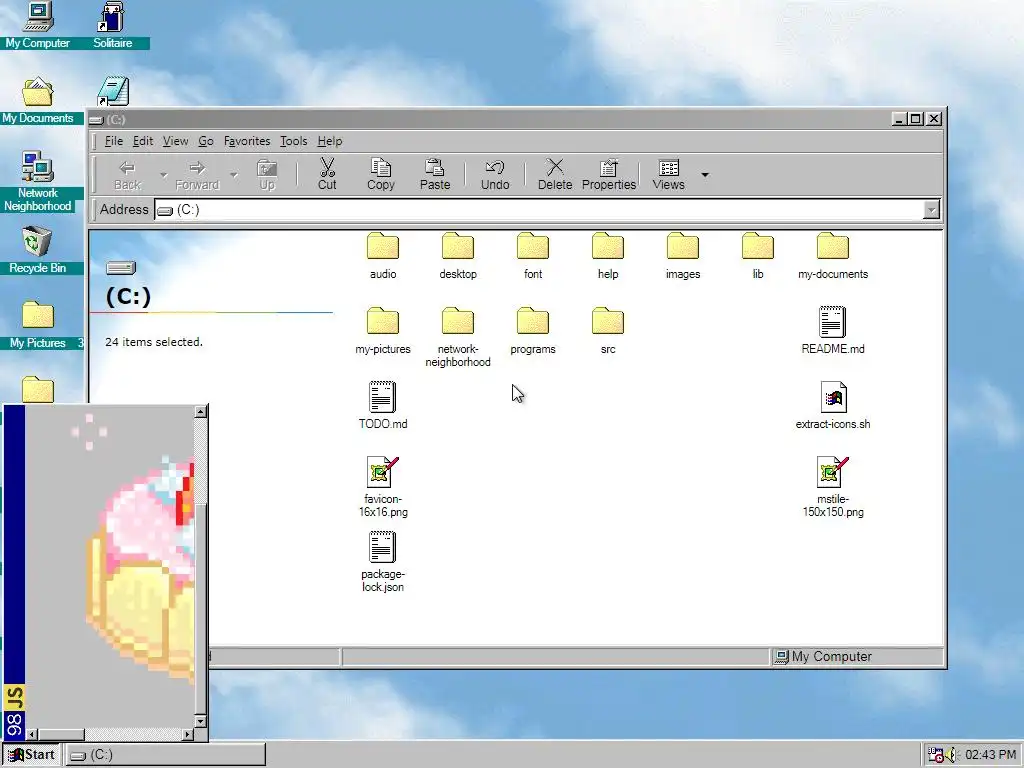
Task: Open the View menu
Action: [x=175, y=141]
